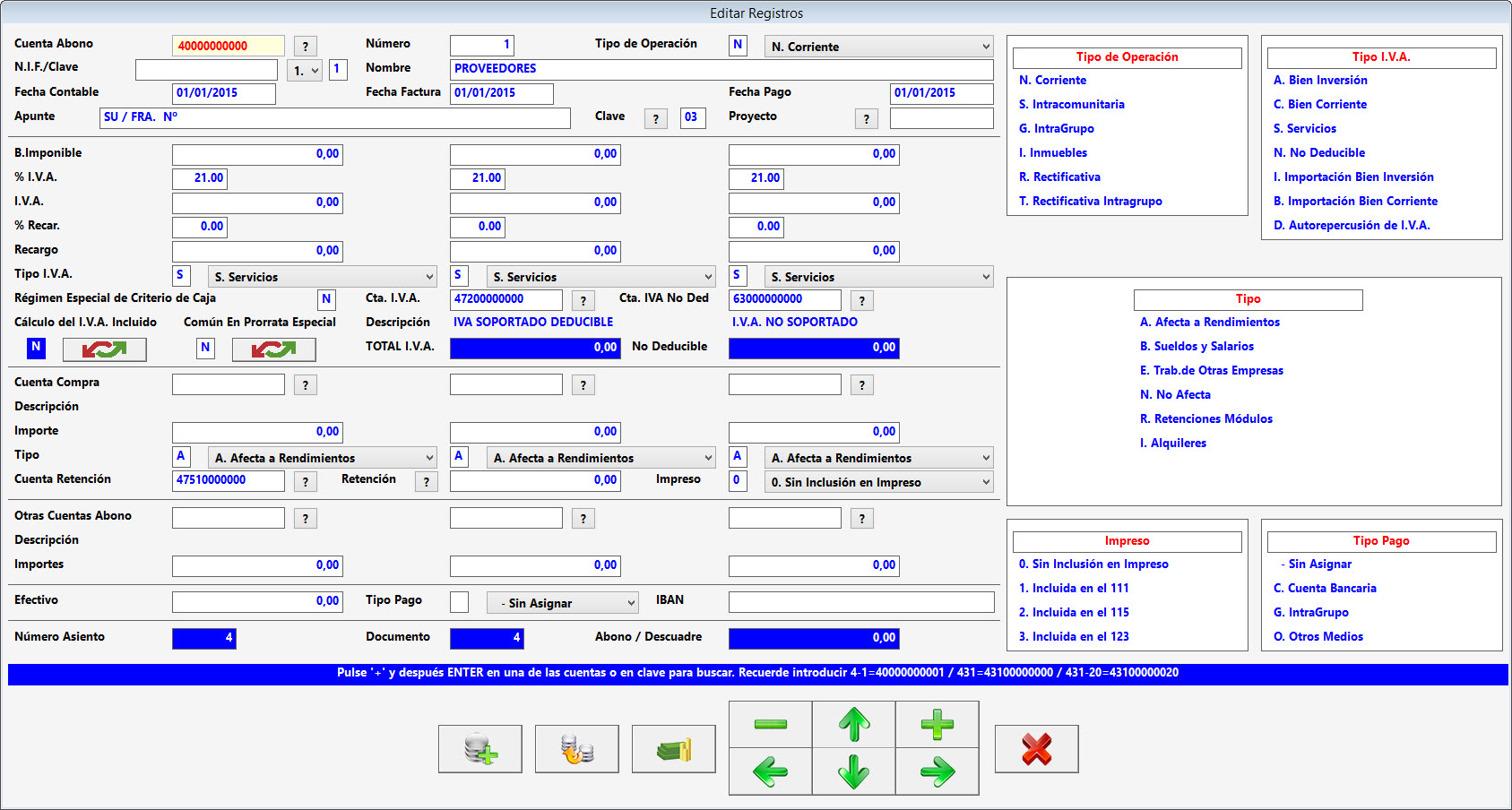Open the second 'A. Afecta a Rendimientos' dropdown
The width and height of the screenshot is (1512, 810).
[x=600, y=458]
